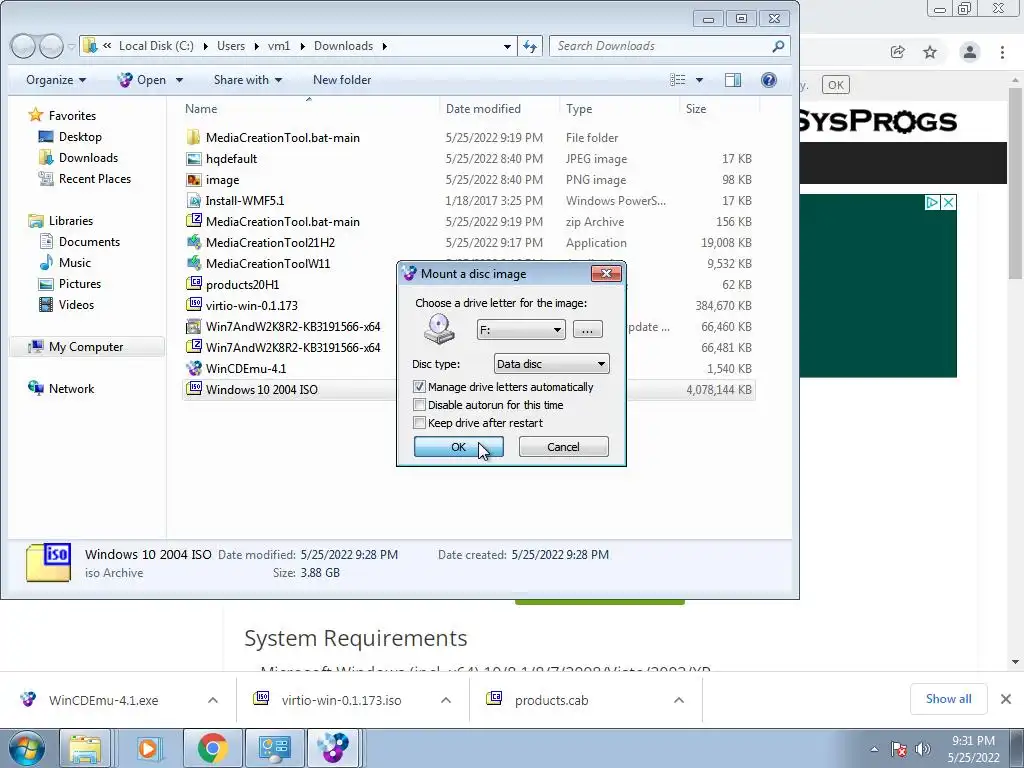Select the products20H1 cab file icon

pyautogui.click(x=193, y=283)
